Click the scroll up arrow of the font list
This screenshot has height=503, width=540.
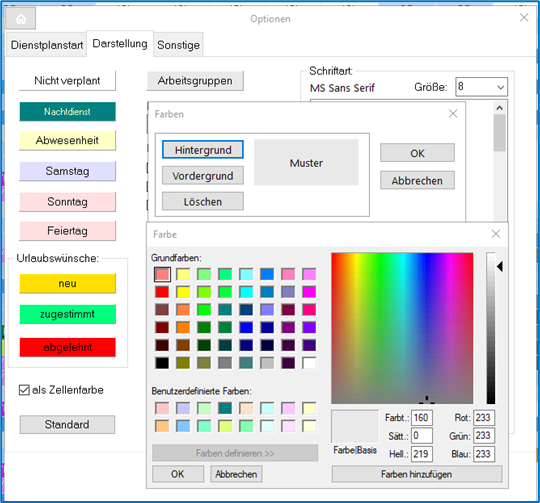pyautogui.click(x=499, y=108)
